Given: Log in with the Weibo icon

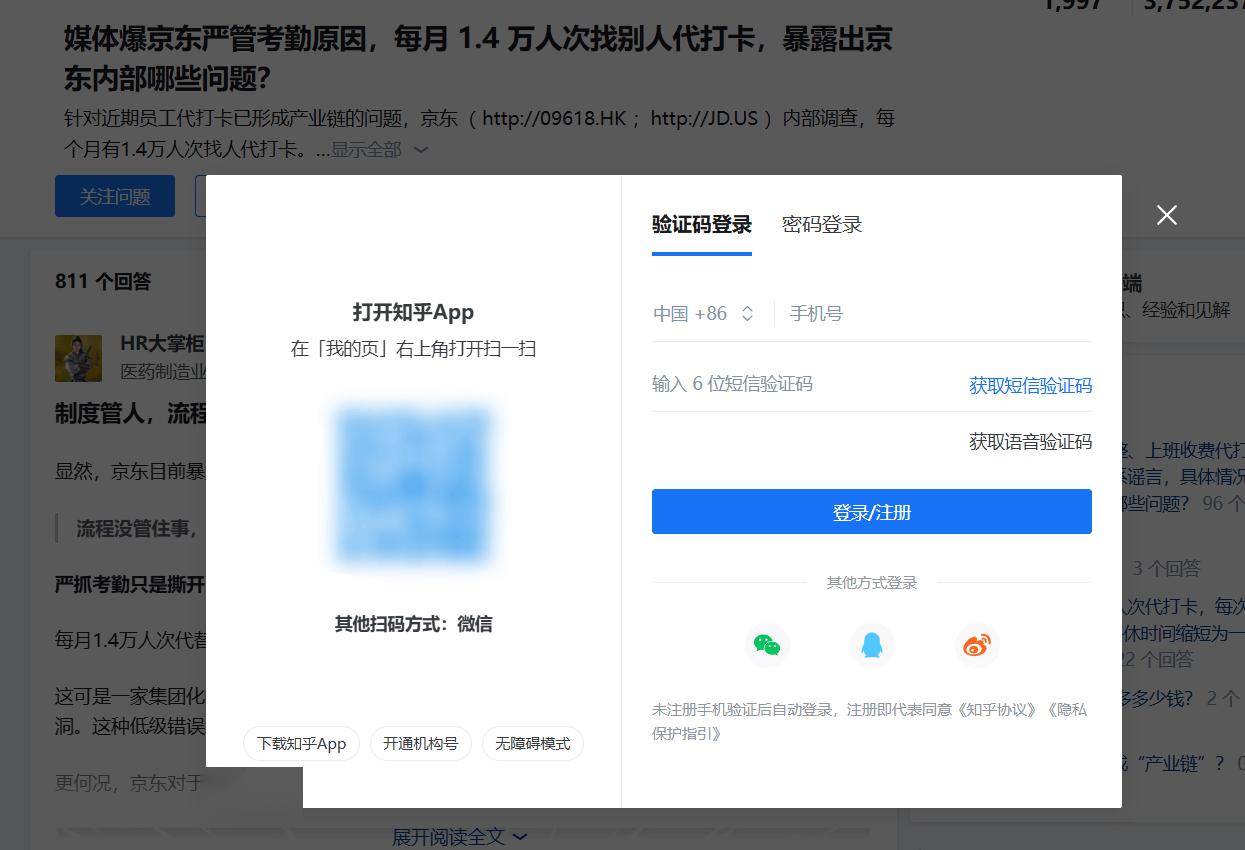Looking at the screenshot, I should pos(977,645).
